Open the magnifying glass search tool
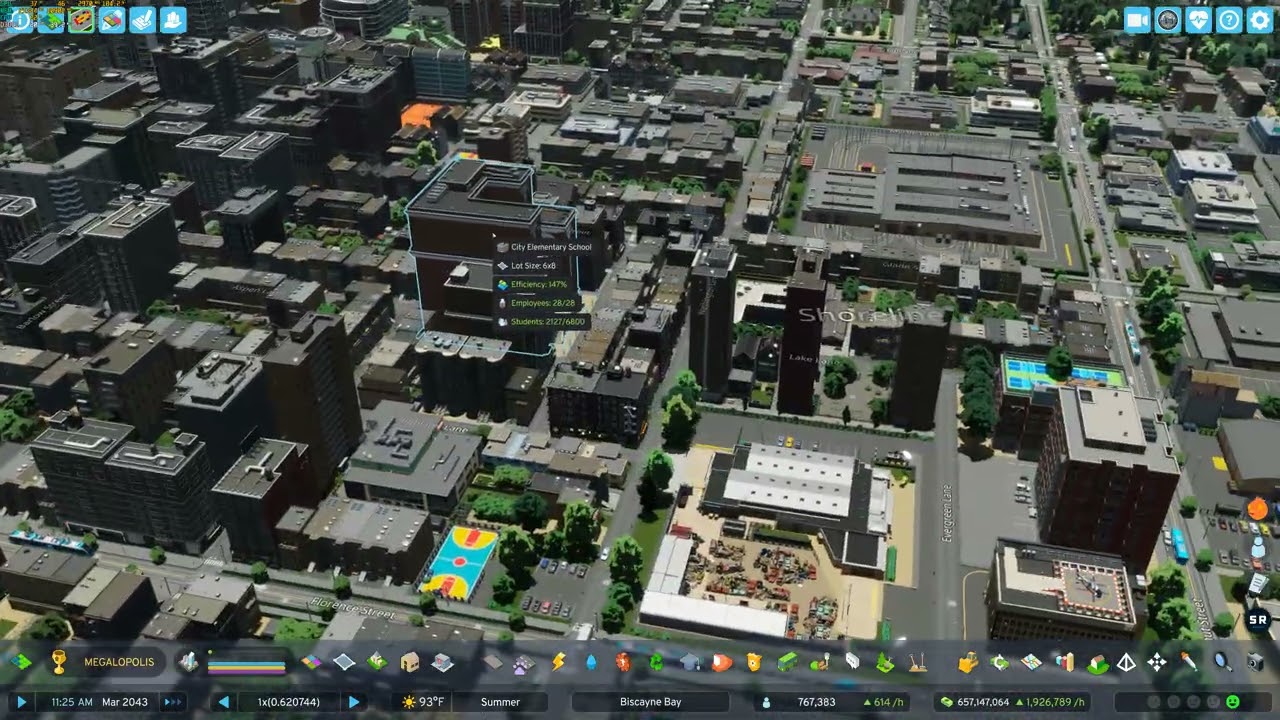Viewport: 1280px width, 720px height. click(1222, 662)
